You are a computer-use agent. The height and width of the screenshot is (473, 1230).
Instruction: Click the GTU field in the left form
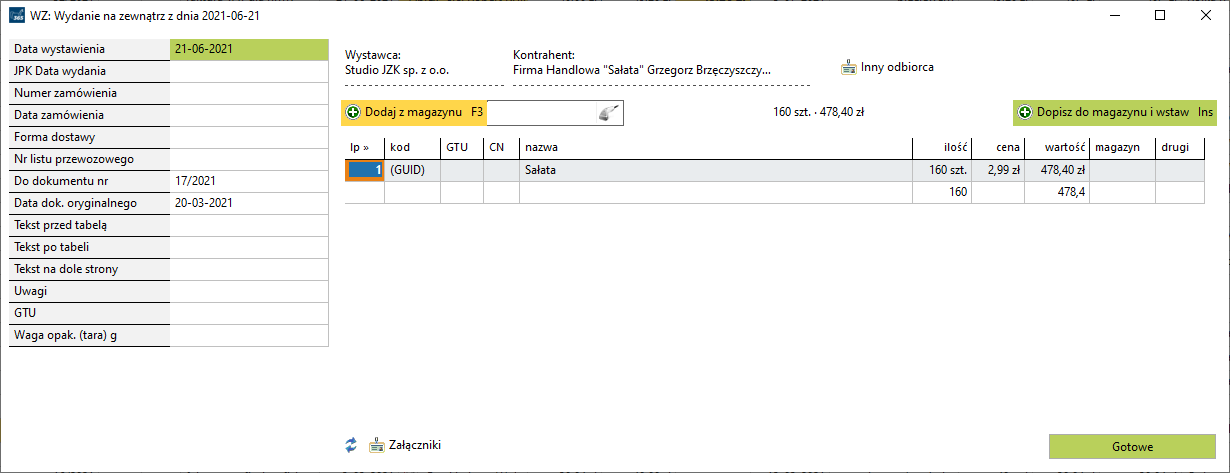tap(249, 313)
